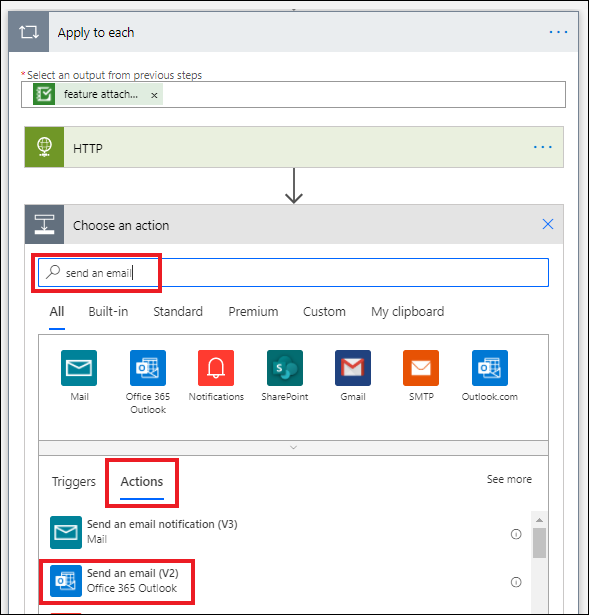Switch to the Custom tab

point(324,311)
